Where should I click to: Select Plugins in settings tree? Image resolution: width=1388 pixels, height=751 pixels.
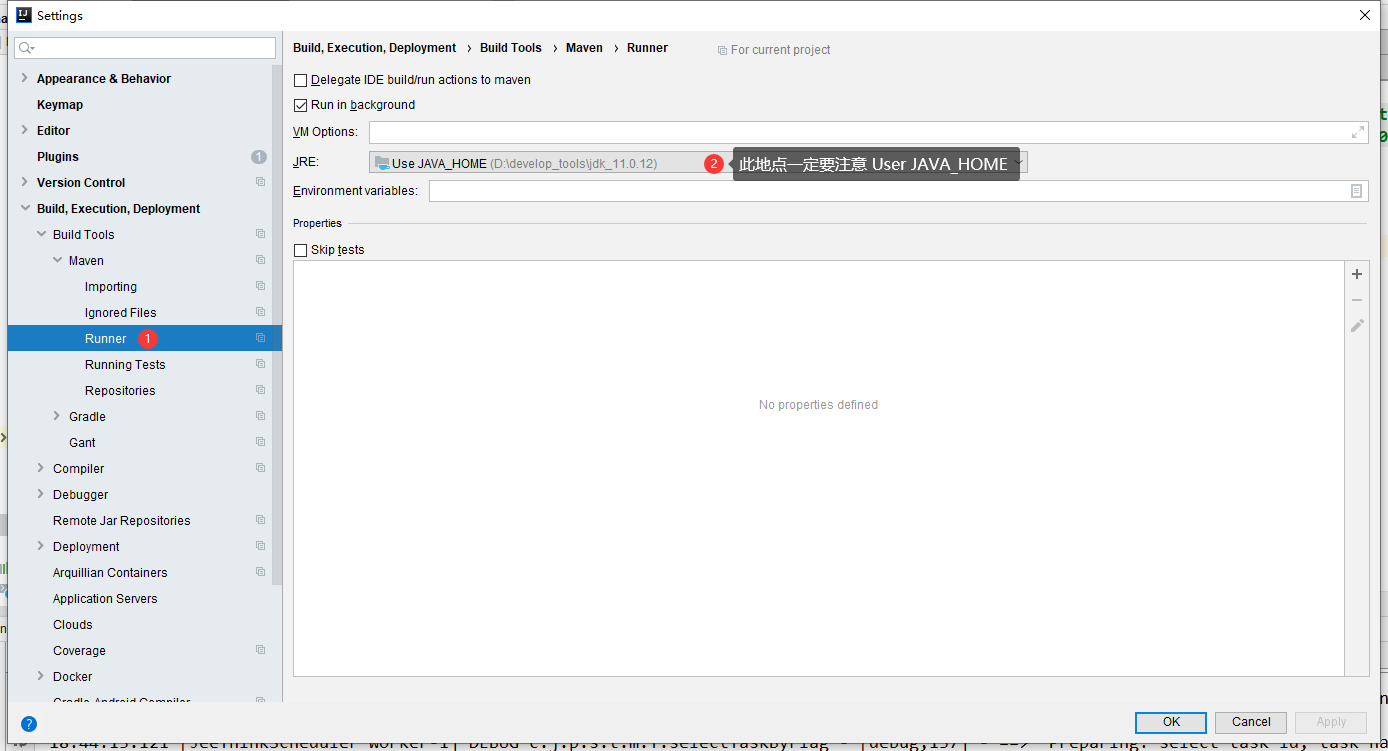tap(58, 157)
